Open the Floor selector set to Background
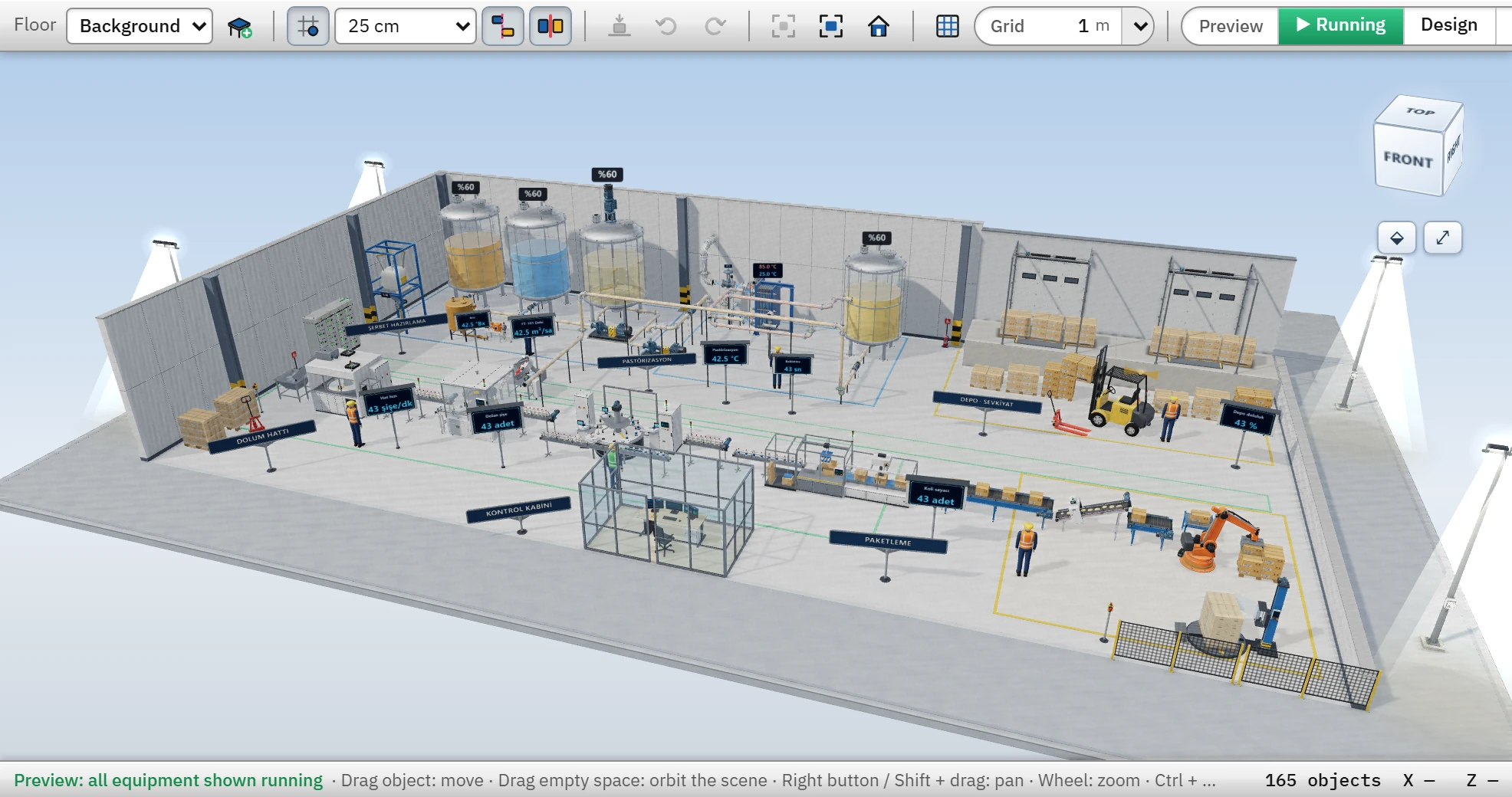 (x=140, y=26)
